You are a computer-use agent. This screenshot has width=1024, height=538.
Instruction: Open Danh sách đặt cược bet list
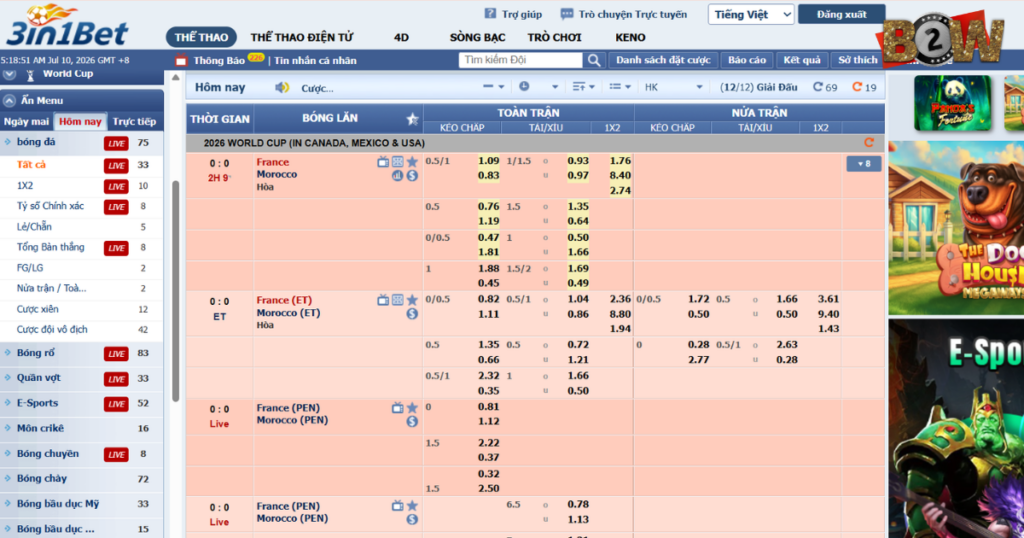pyautogui.click(x=663, y=60)
